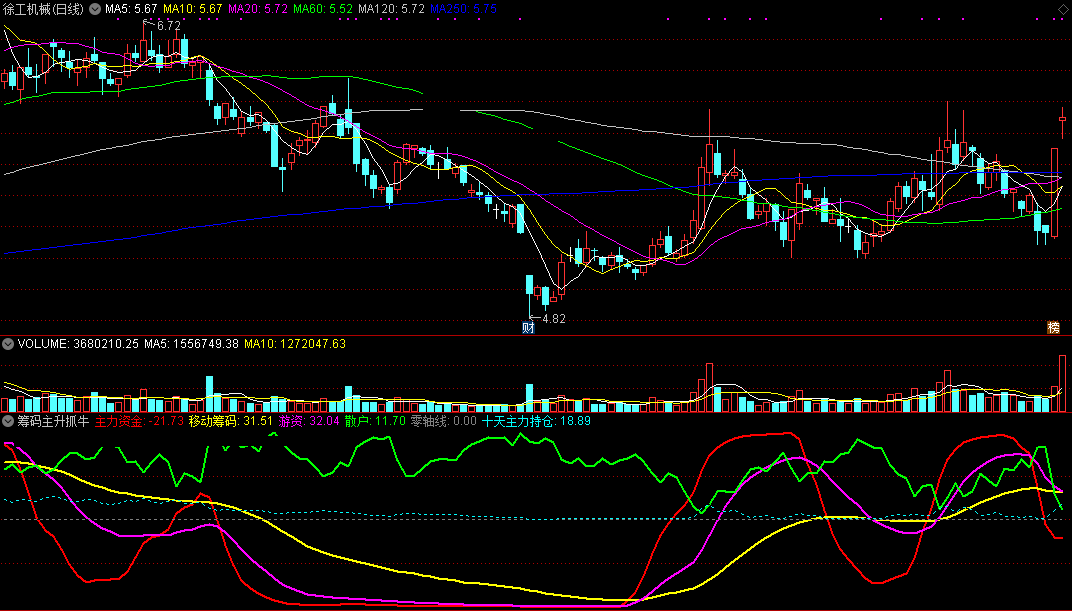Click the MA250: 5.75 label
Screen dimensions: 1072x611
pos(463,9)
